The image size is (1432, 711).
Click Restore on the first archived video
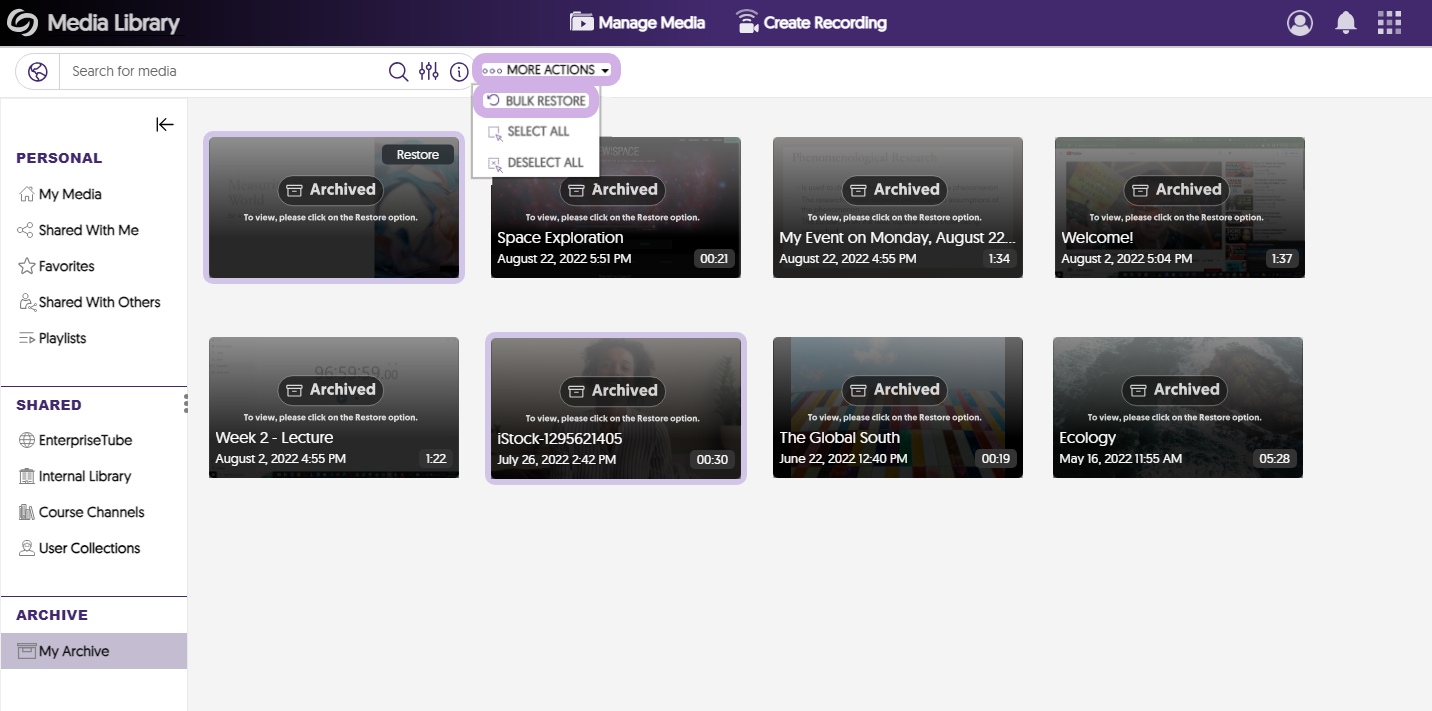click(417, 155)
